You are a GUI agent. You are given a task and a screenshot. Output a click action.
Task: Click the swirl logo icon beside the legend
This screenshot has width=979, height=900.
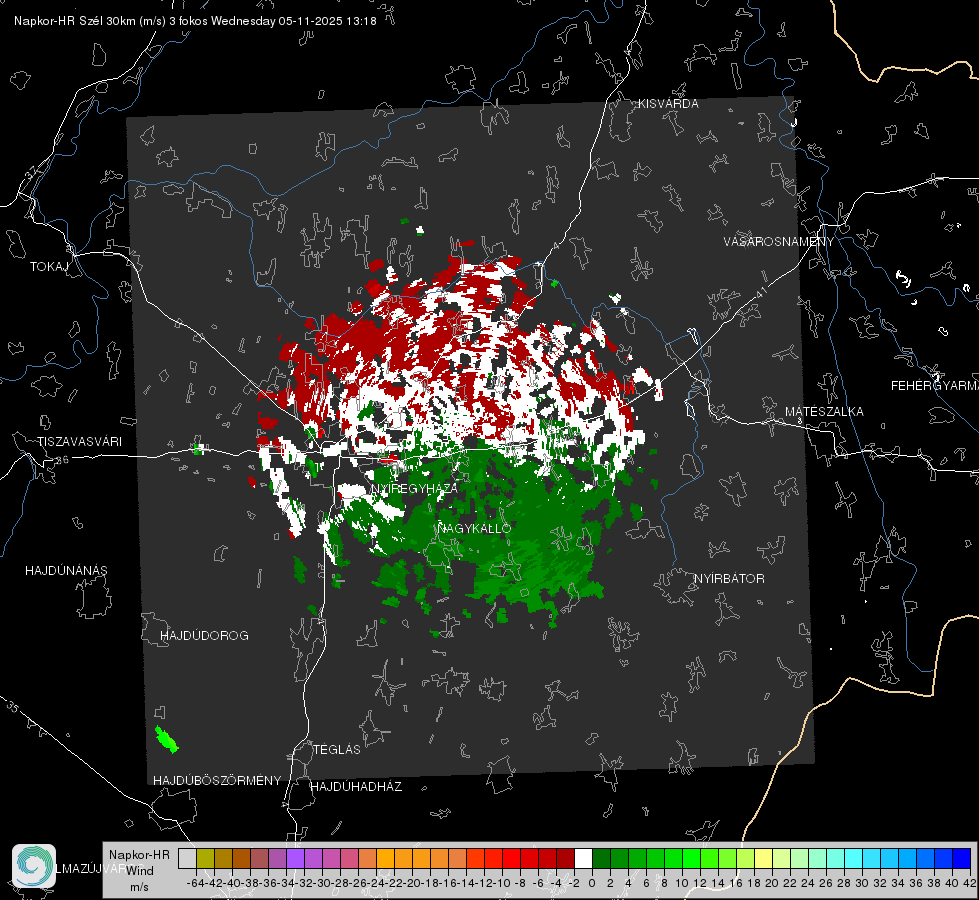click(34, 866)
